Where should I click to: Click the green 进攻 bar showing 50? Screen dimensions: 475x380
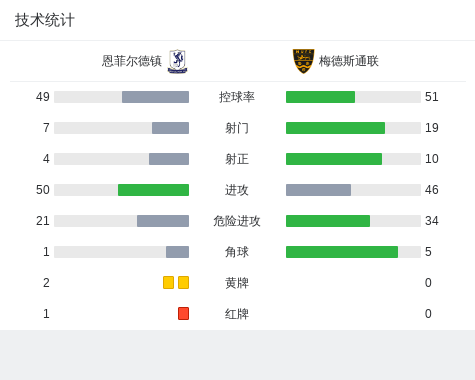[x=153, y=190]
